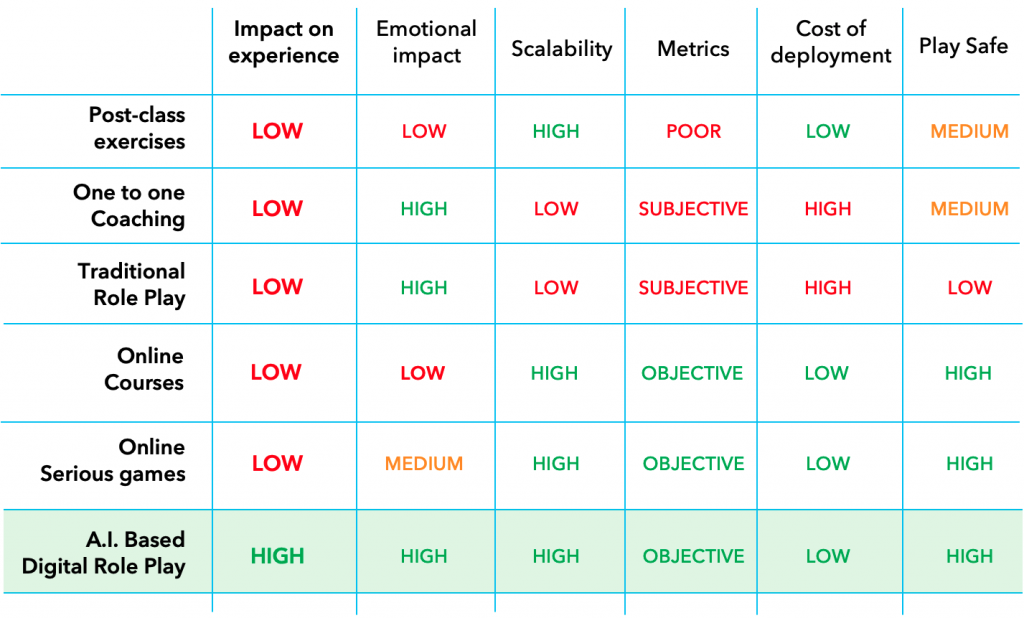The image size is (1024, 618).
Task: Select the MEDIUM Play Safe cell for Post-class exercises
Action: coord(970,131)
